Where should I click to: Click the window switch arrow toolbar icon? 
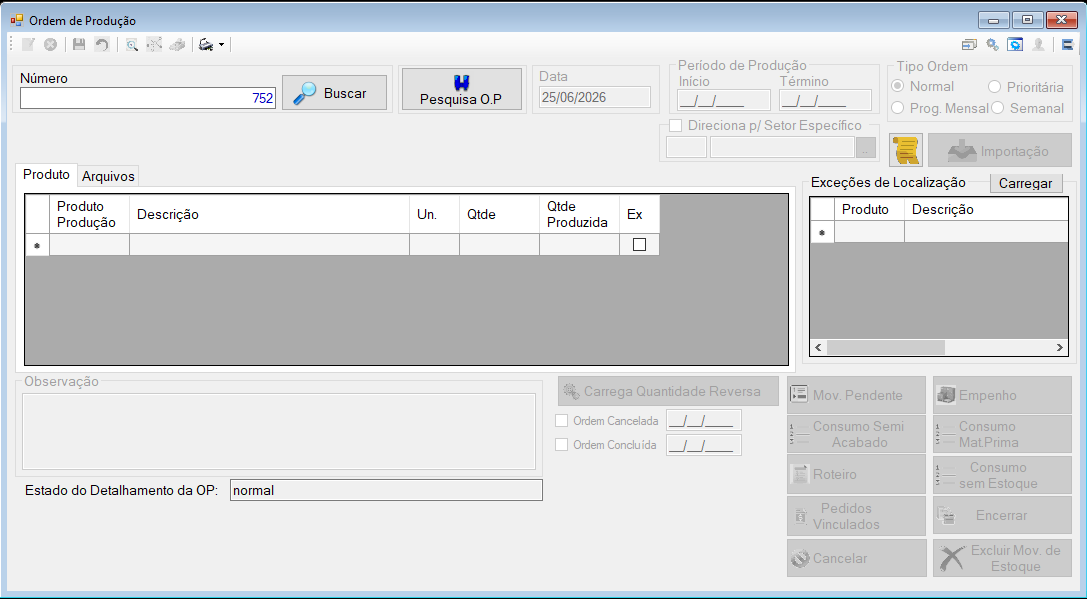(969, 44)
